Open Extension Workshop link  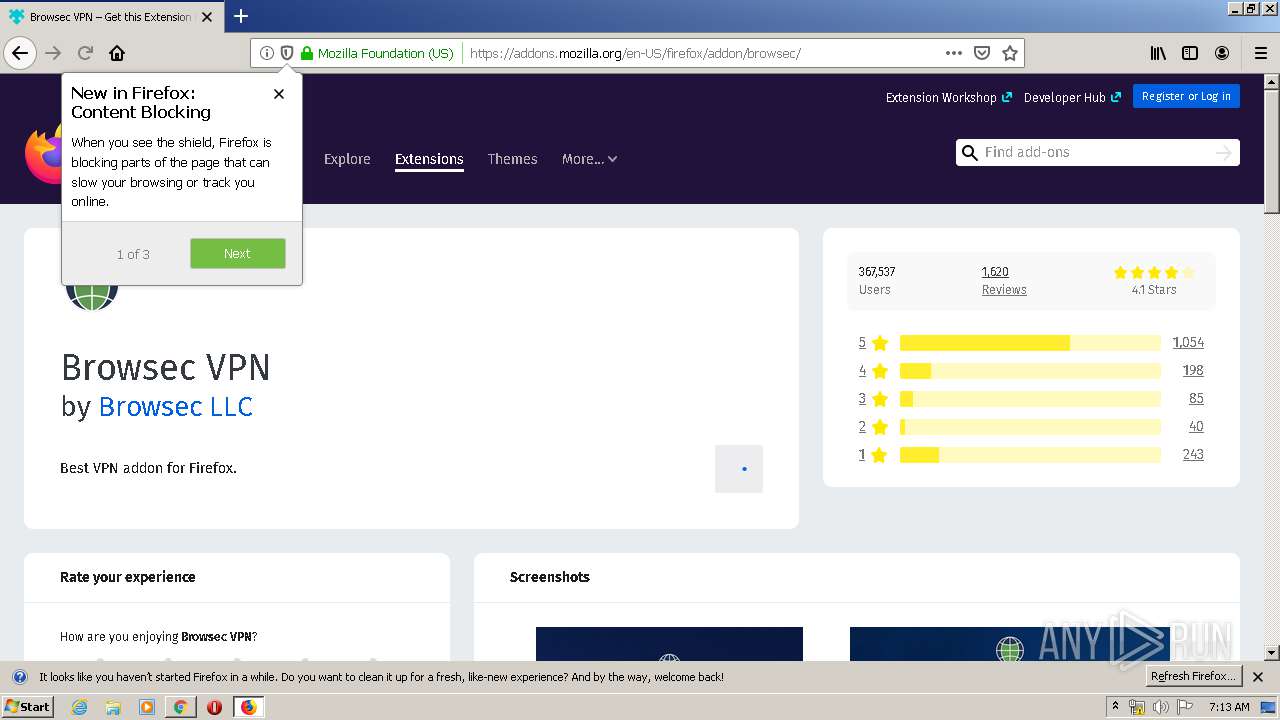pyautogui.click(x=949, y=97)
